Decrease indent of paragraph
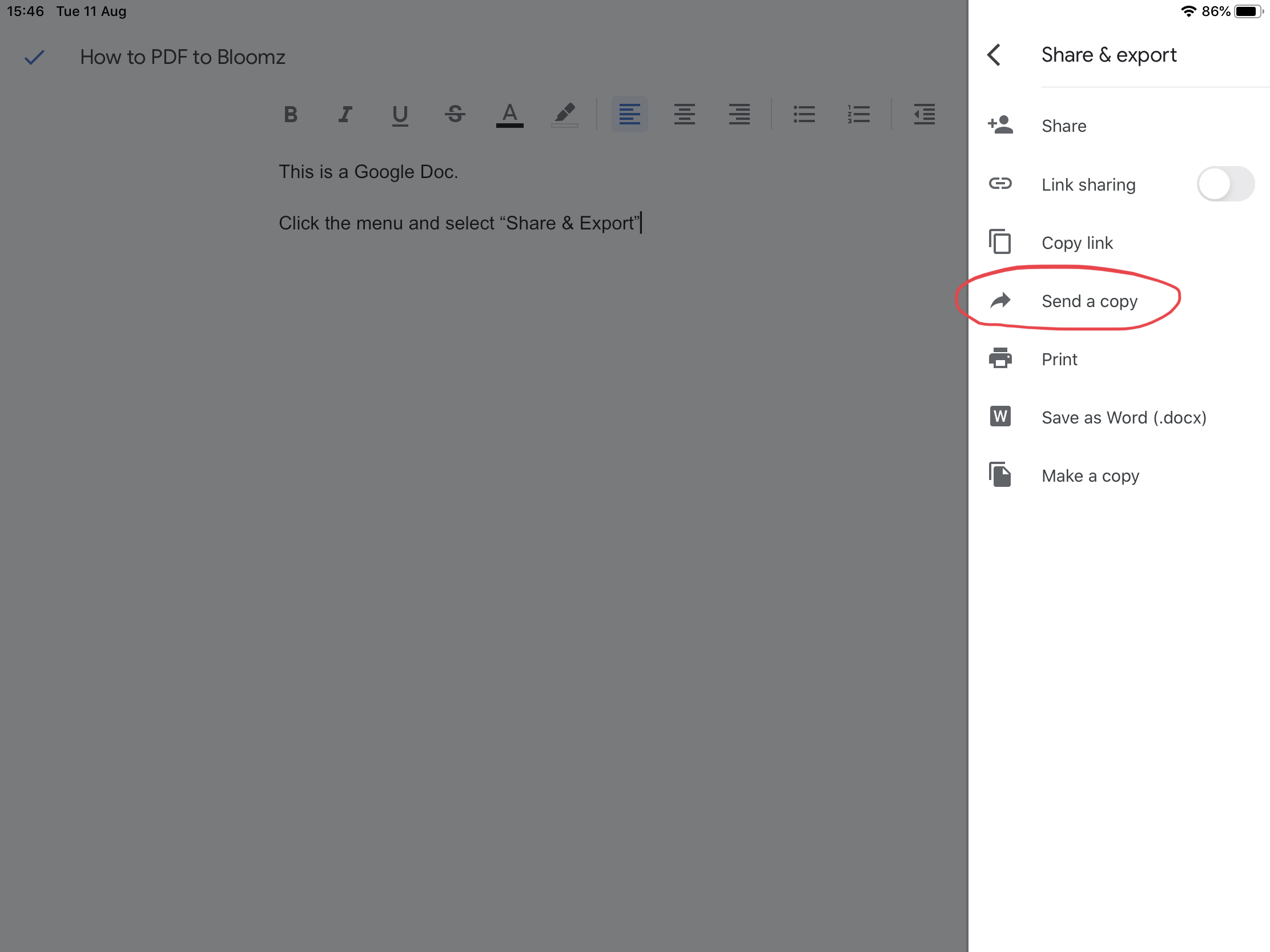Viewport: 1270px width, 952px height. (x=924, y=114)
